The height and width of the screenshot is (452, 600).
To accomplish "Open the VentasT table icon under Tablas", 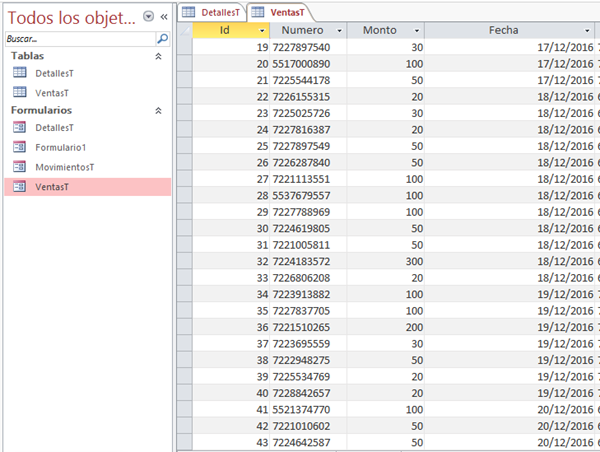I will (18, 92).
